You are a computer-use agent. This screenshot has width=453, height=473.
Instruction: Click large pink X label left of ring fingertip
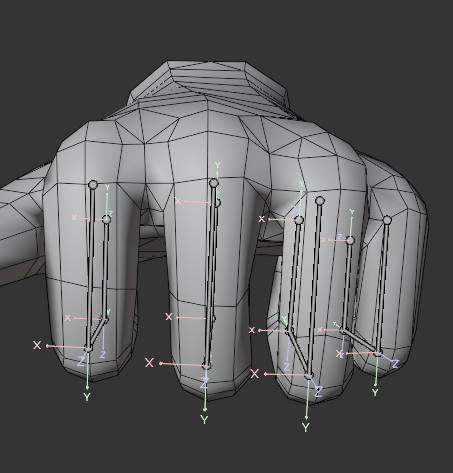coord(255,374)
